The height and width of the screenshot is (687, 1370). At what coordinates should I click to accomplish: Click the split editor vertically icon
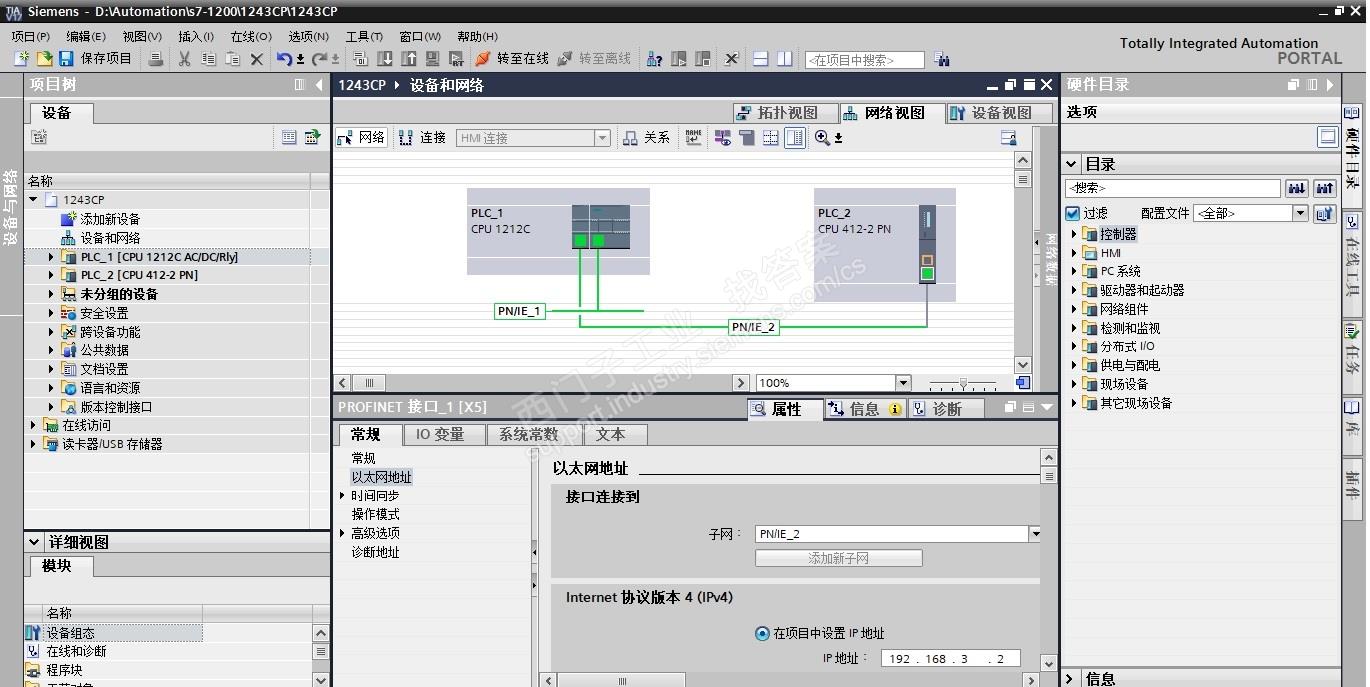tap(785, 59)
